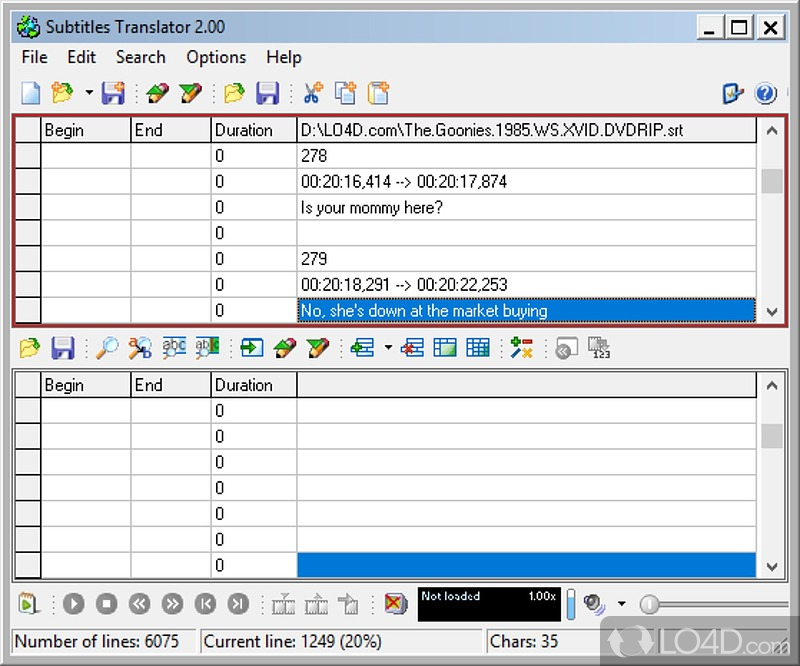Open dropdown arrow beside insert-line icon
Screen dimensions: 800x666
pyautogui.click(x=388, y=348)
